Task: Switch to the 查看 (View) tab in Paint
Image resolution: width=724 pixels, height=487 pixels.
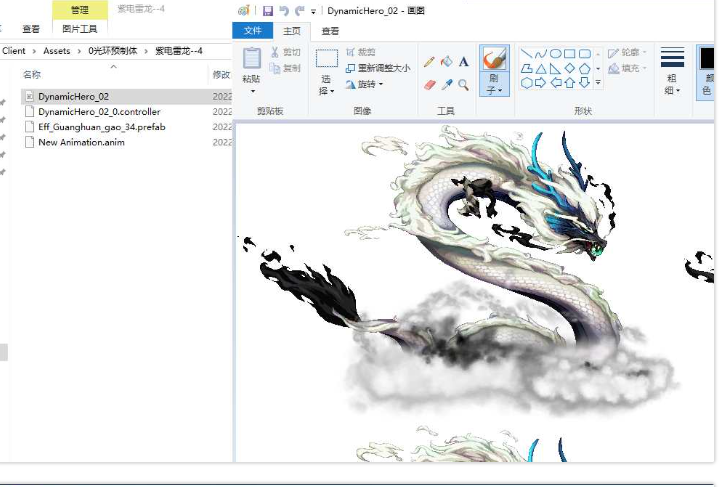Action: coord(329,31)
